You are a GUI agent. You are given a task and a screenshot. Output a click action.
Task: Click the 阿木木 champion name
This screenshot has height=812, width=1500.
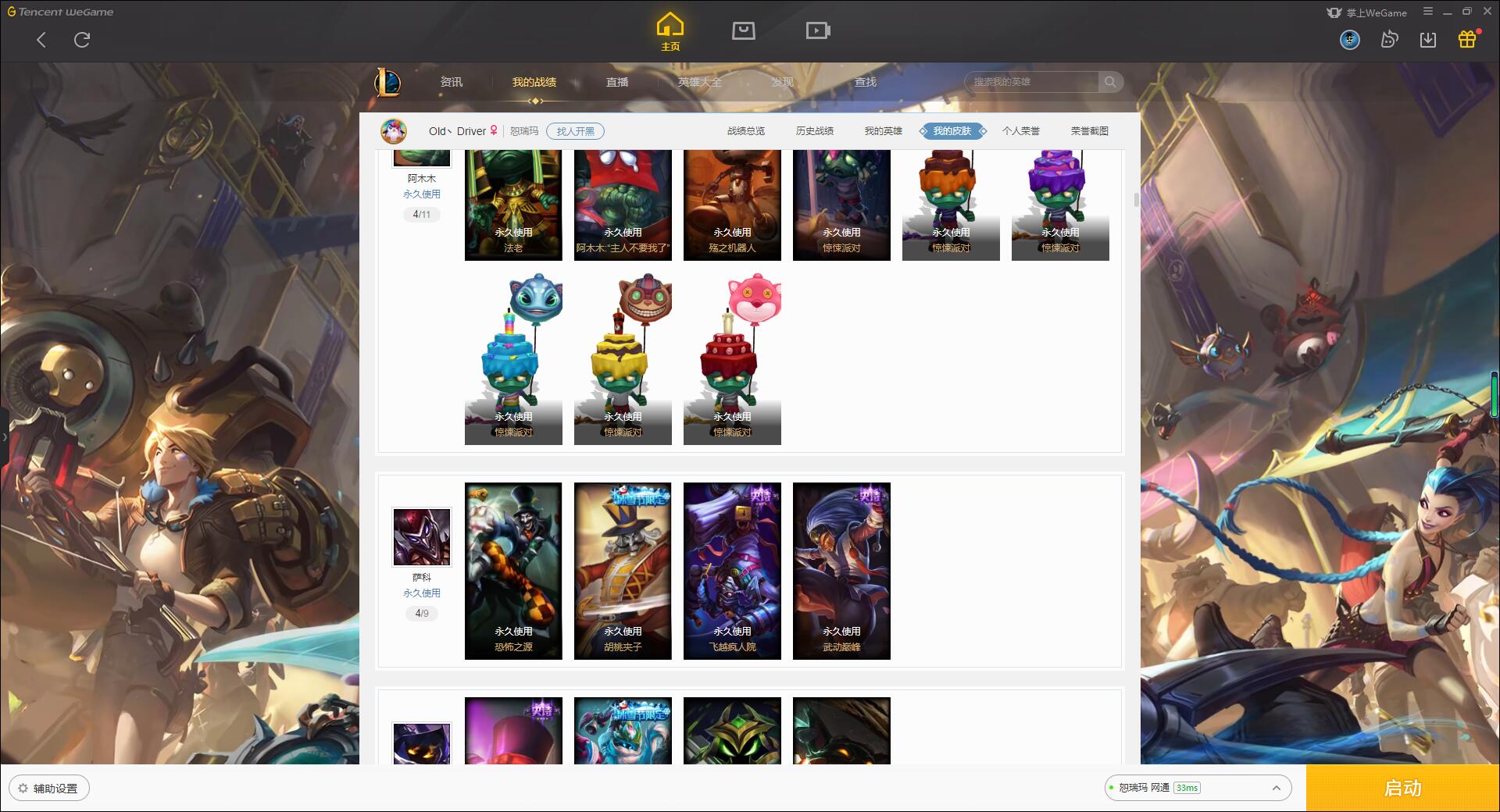(422, 179)
